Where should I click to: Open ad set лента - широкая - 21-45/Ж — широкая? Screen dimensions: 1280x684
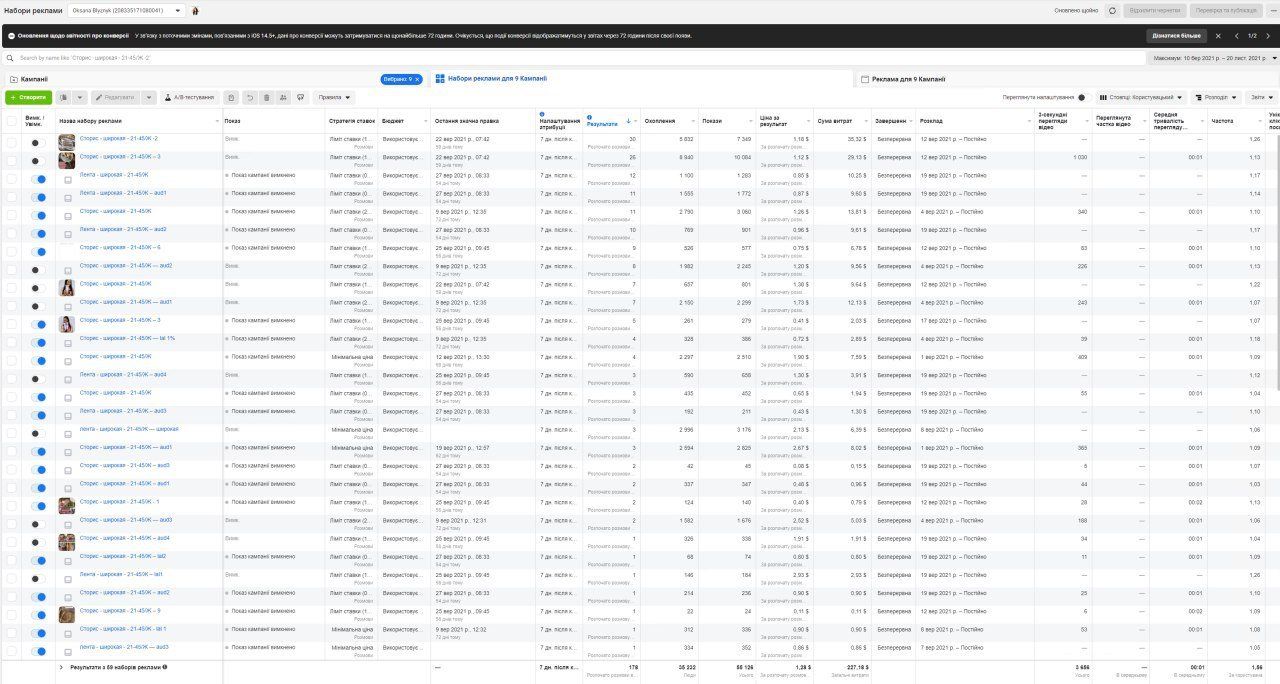(129, 429)
